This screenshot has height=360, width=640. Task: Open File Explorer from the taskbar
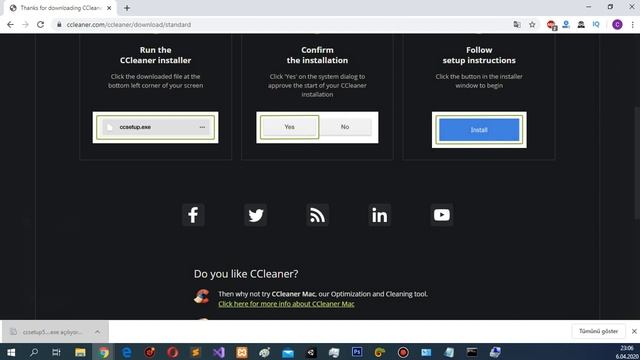point(80,352)
